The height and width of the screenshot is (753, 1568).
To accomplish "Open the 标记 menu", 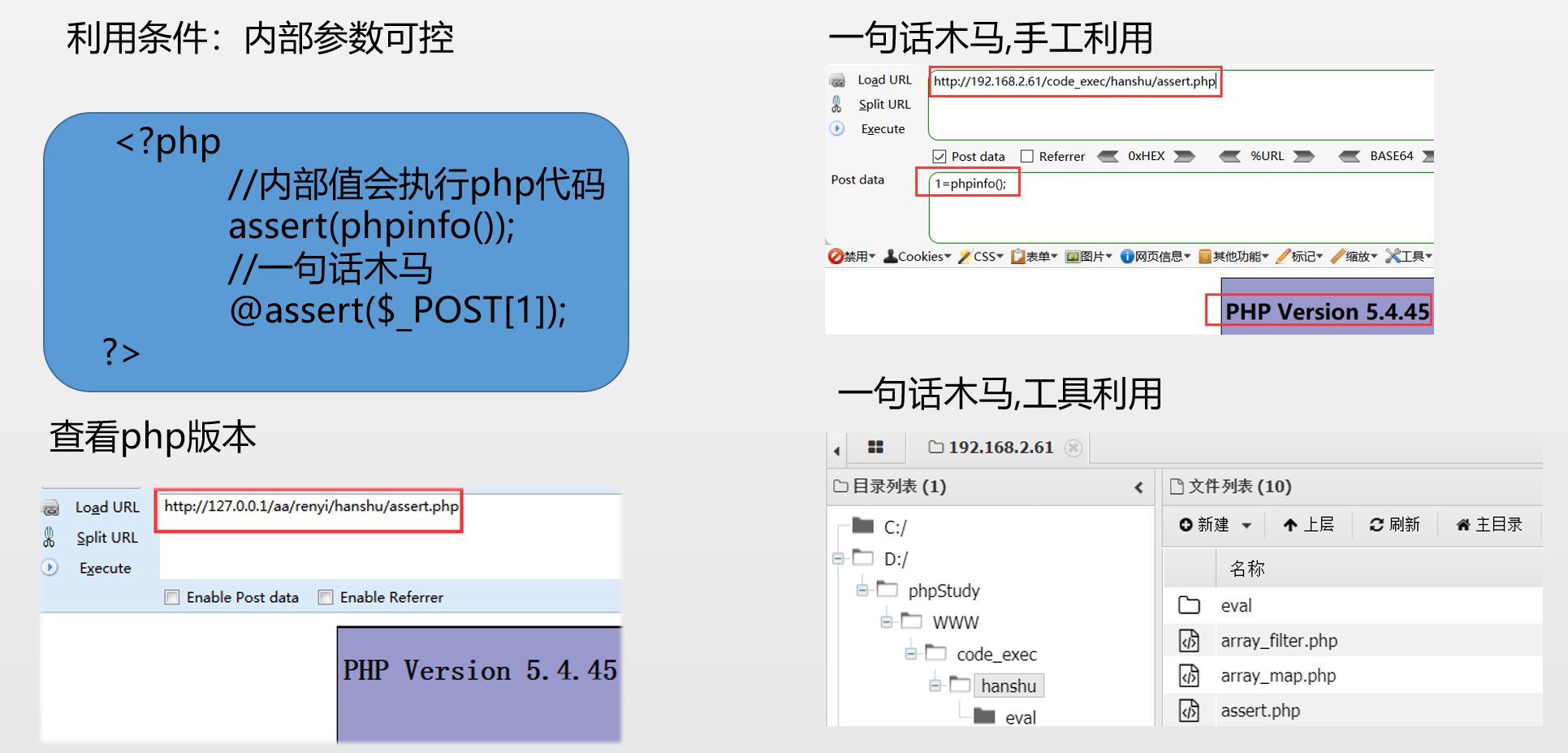I will pyautogui.click(x=1299, y=257).
